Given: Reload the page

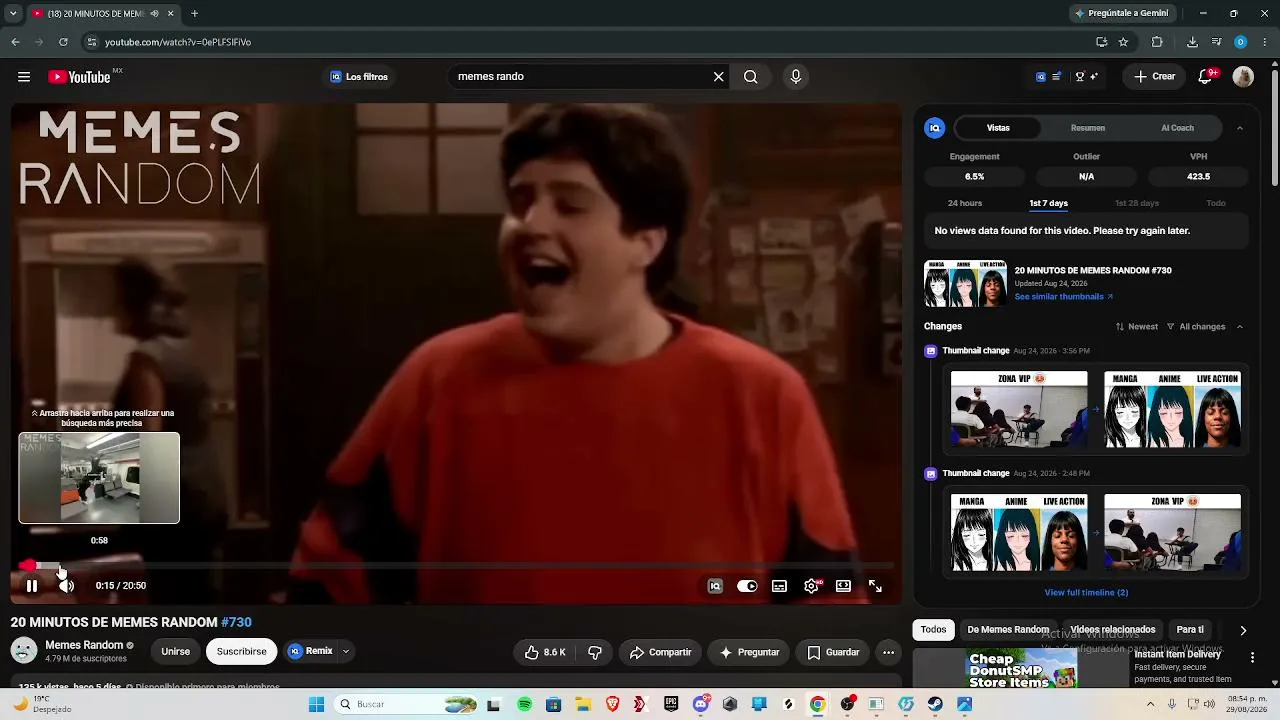Looking at the screenshot, I should 63,42.
